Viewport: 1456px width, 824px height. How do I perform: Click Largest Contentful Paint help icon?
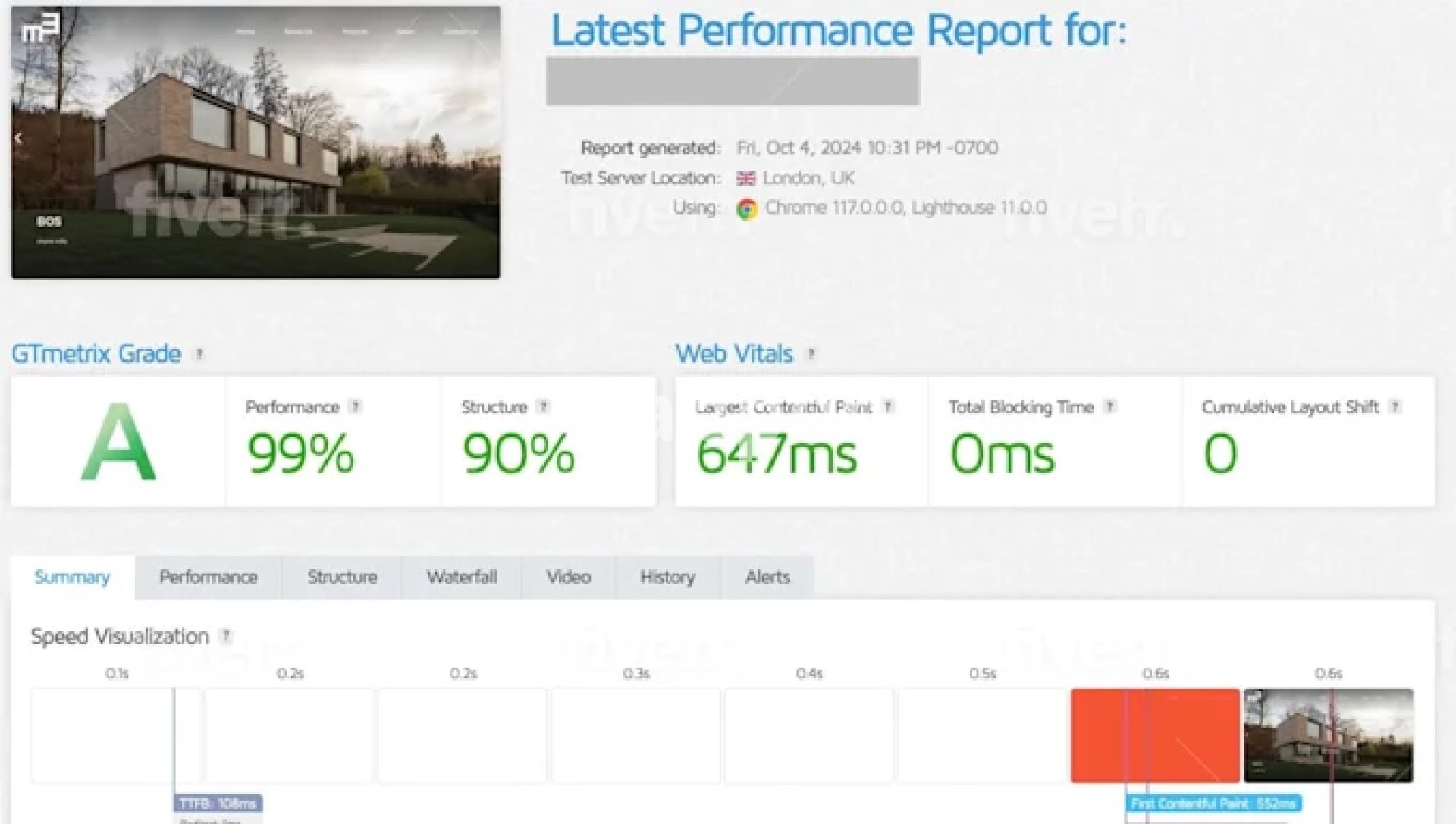(889, 407)
